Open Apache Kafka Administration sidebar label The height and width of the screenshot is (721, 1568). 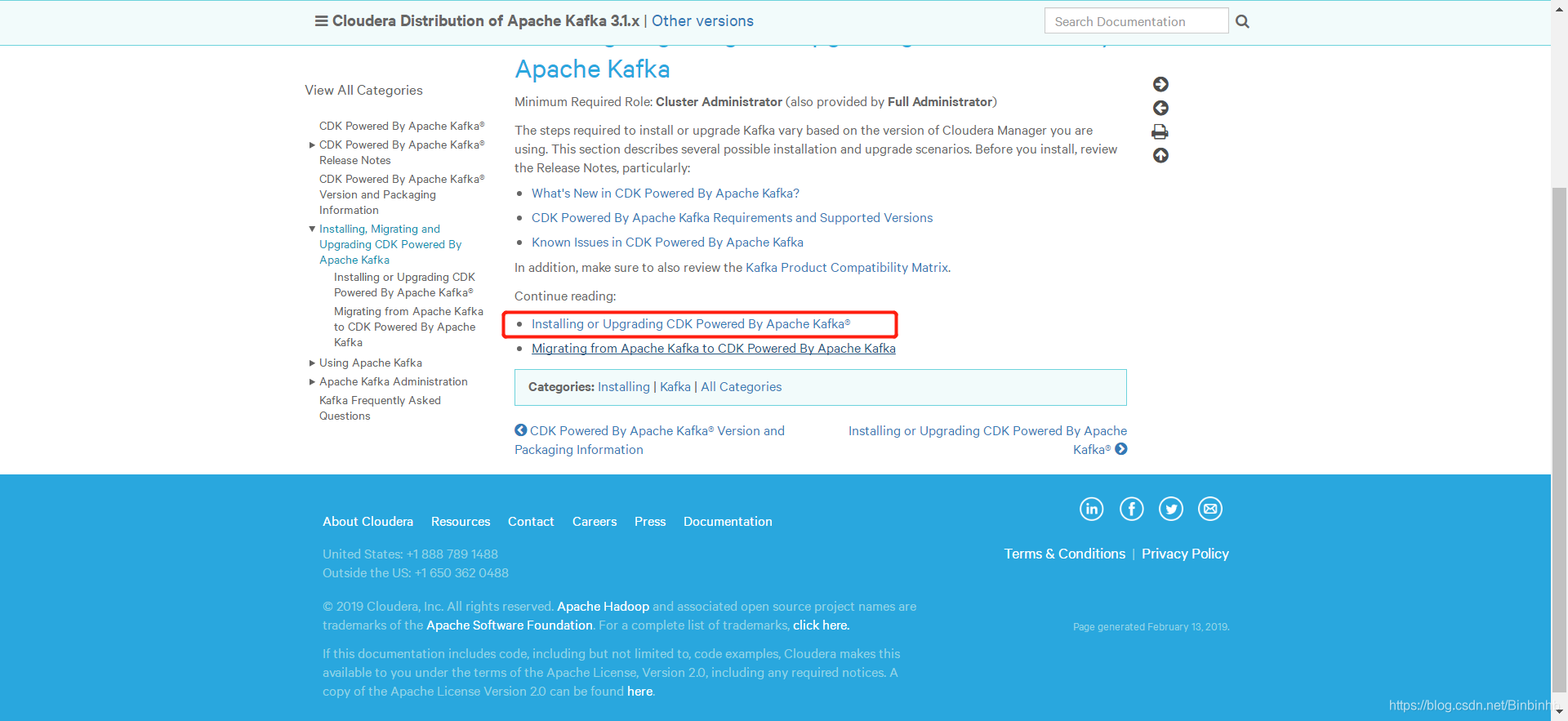click(x=394, y=382)
